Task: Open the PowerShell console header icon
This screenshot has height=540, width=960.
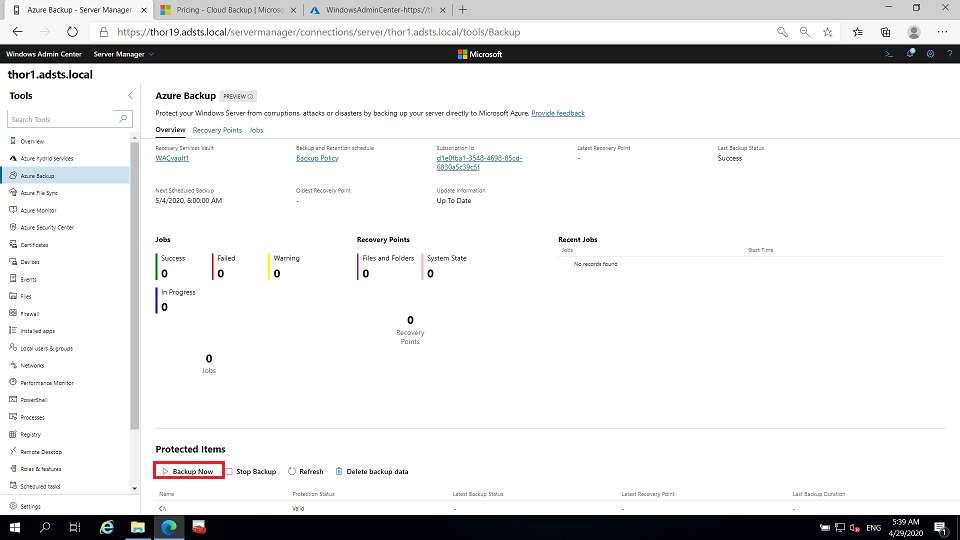Action: tap(889, 54)
